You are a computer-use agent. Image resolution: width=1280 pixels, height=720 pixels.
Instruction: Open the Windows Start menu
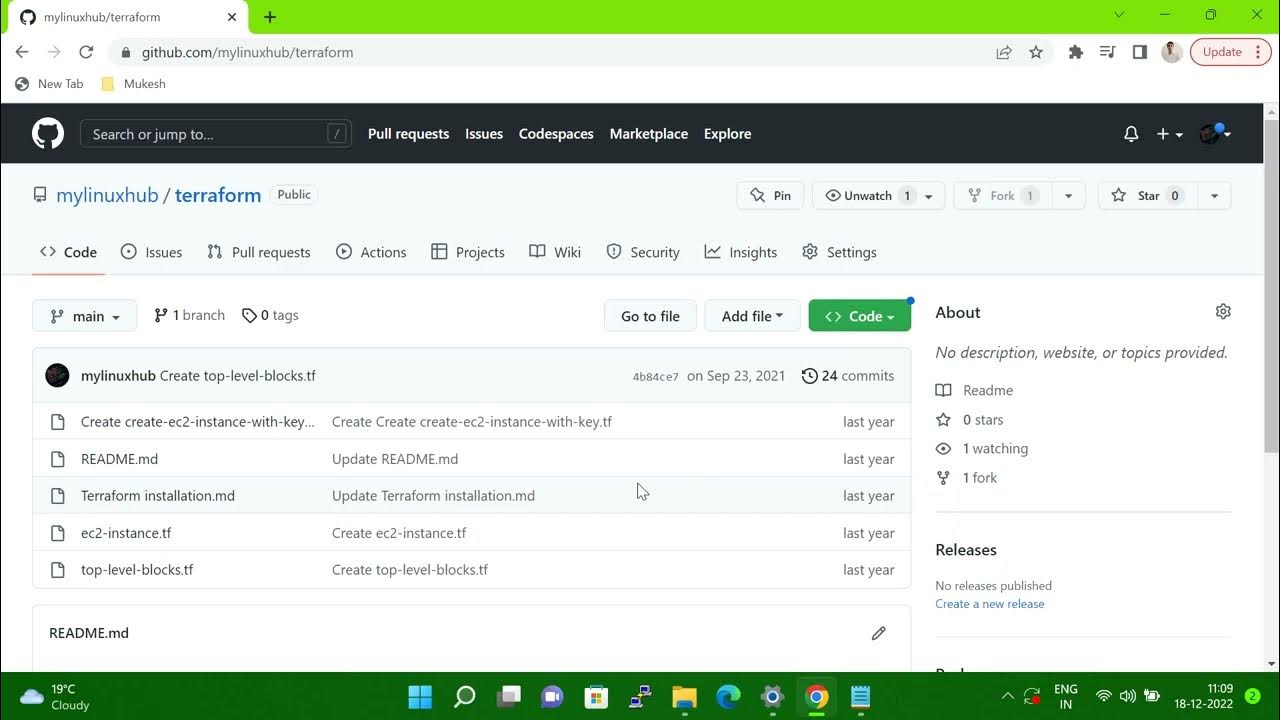tap(420, 696)
